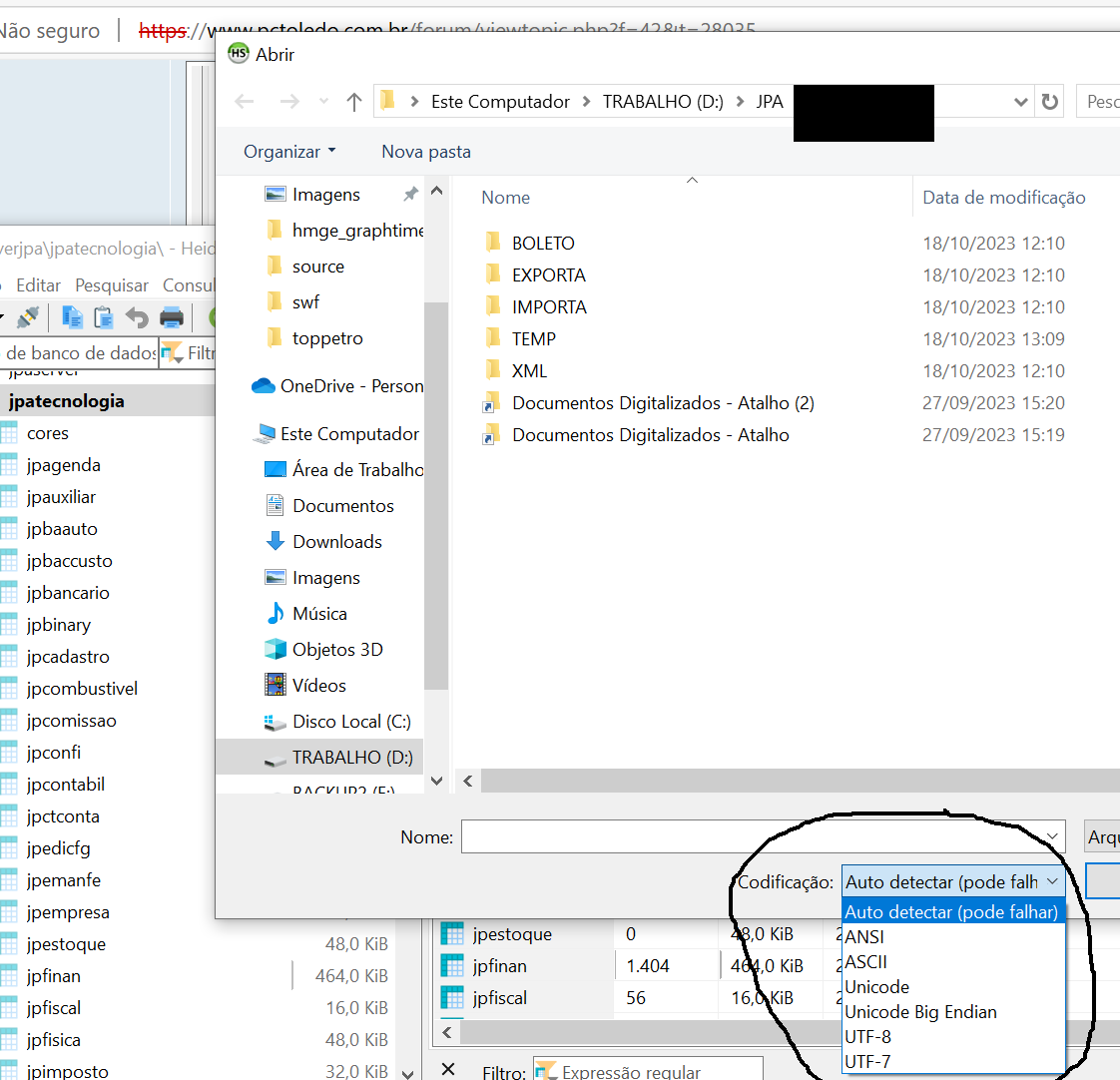Open Pesquisar menu in HeidiSQL
The height and width of the screenshot is (1080, 1120).
tap(112, 285)
